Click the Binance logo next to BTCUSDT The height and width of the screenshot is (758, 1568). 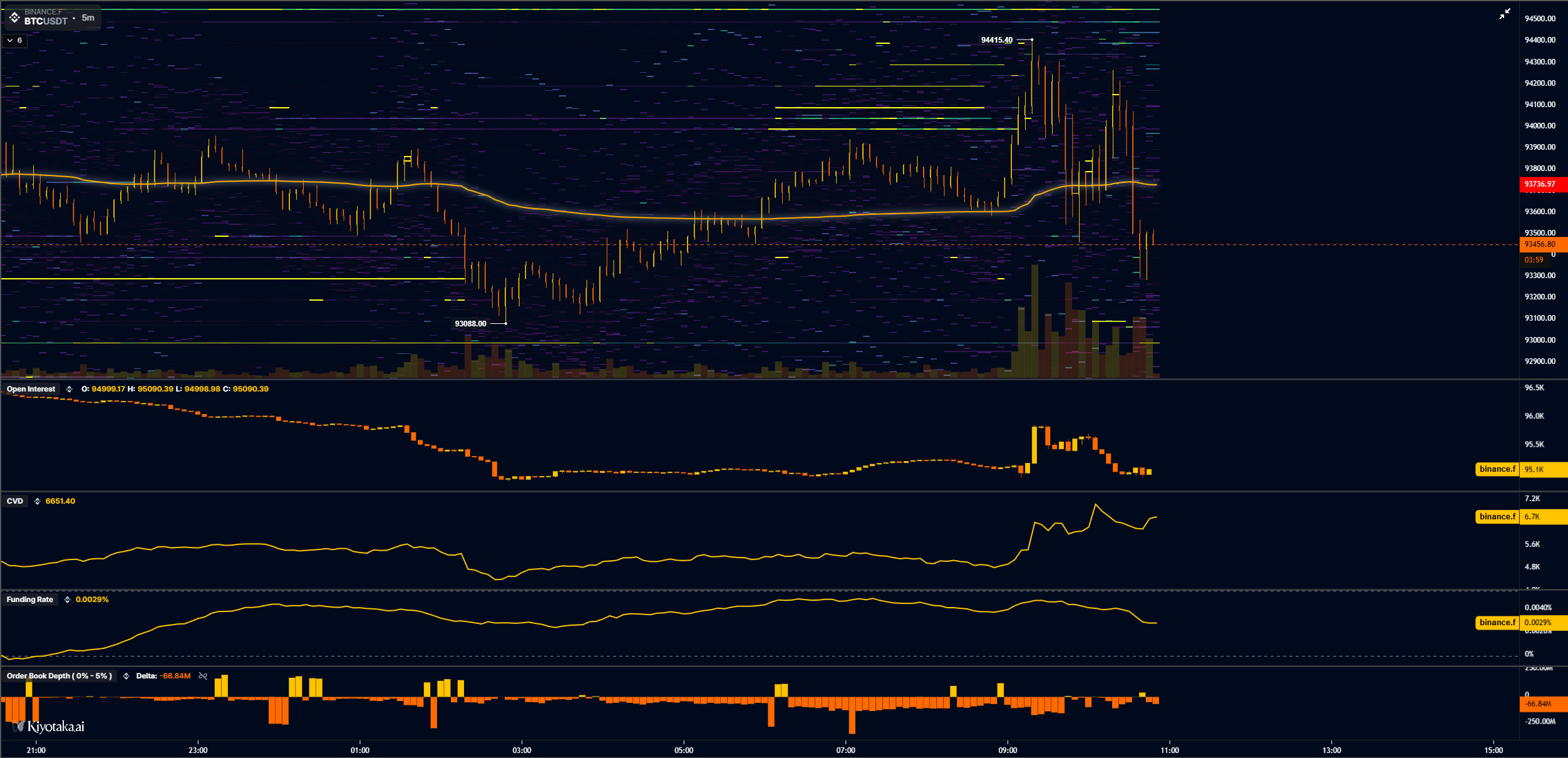pos(15,18)
